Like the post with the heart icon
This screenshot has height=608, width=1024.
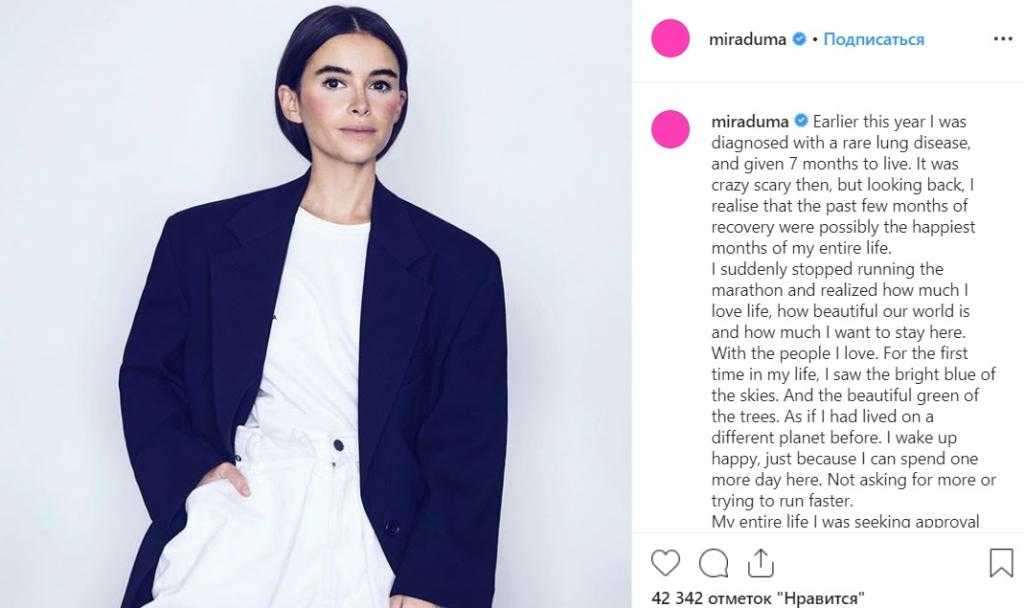coord(665,563)
